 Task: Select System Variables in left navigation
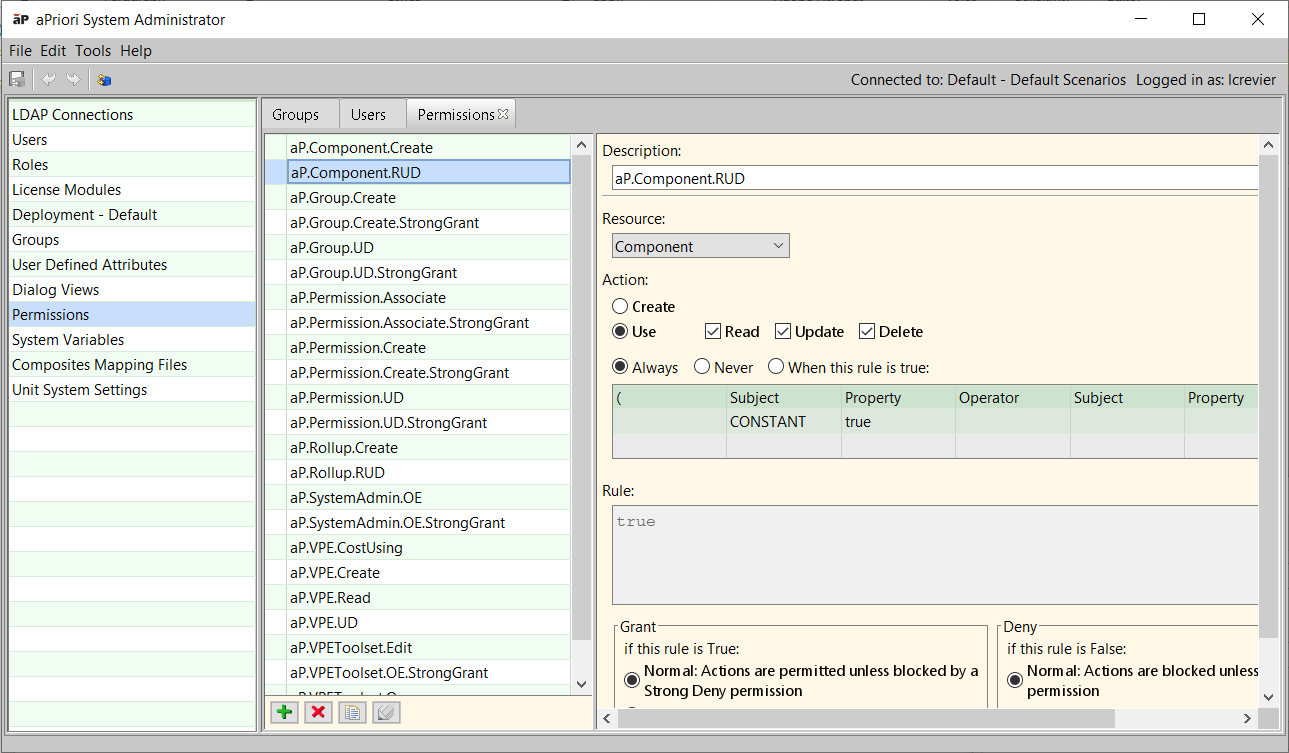click(68, 340)
